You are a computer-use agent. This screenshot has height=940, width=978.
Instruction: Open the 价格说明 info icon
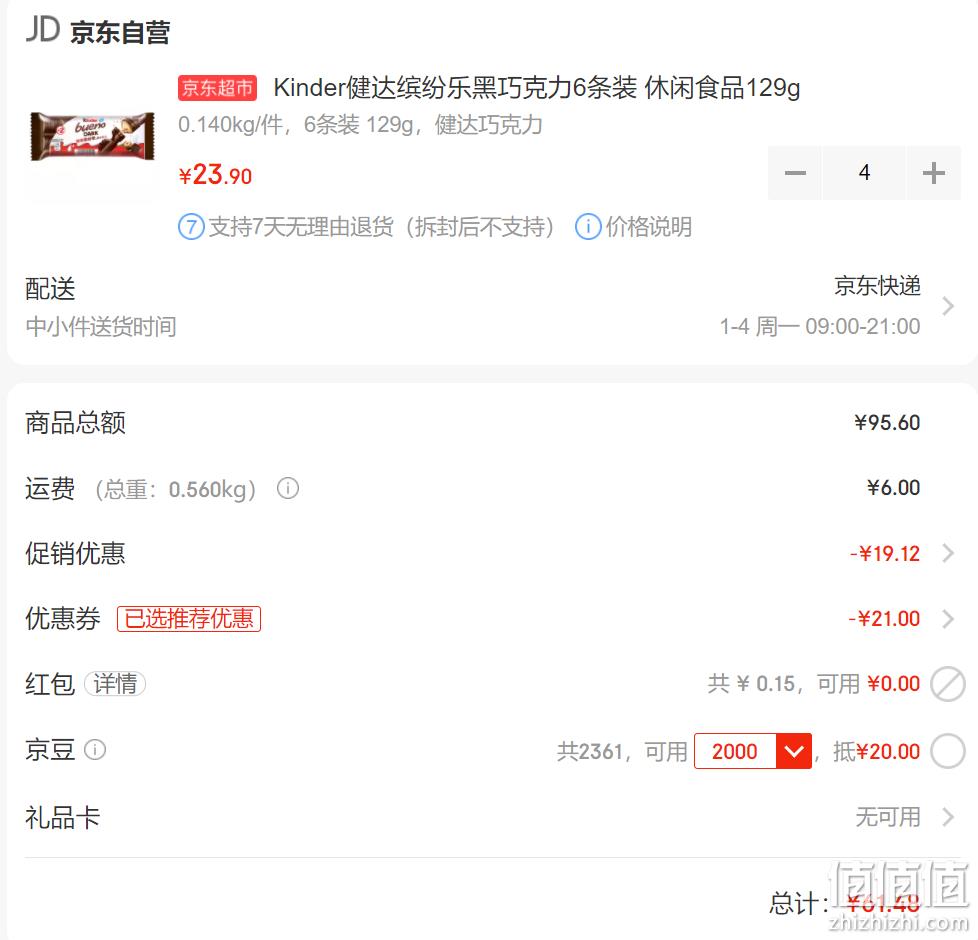pyautogui.click(x=588, y=227)
